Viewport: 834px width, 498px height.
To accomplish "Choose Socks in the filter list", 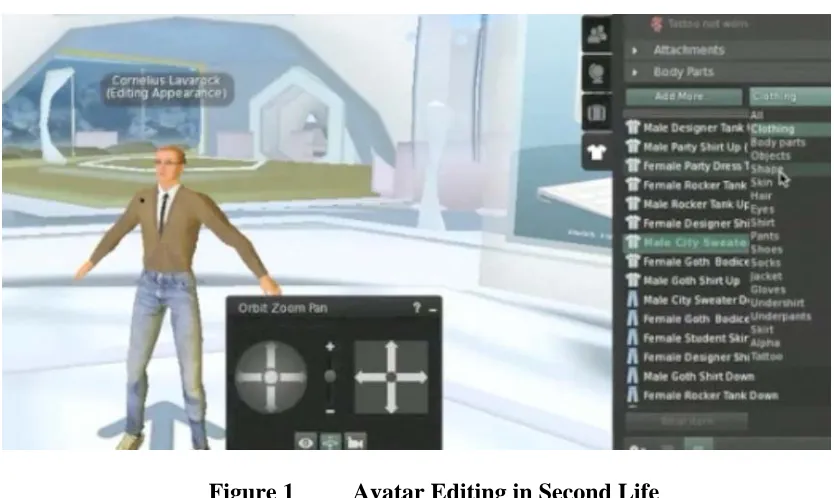I will coord(765,262).
